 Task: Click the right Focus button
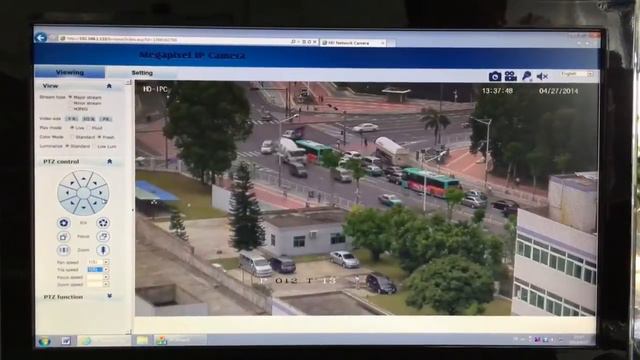(103, 236)
